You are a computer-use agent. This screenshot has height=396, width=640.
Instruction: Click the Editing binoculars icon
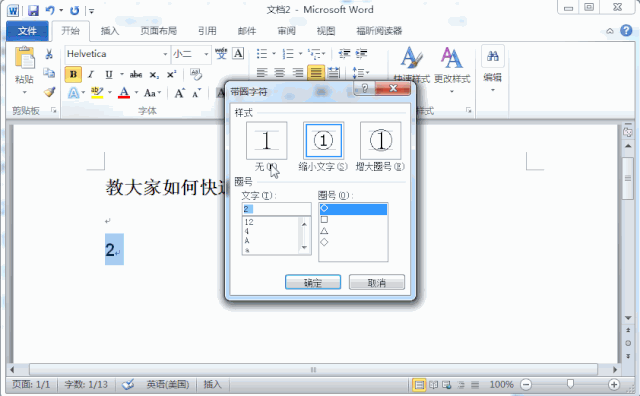click(493, 56)
